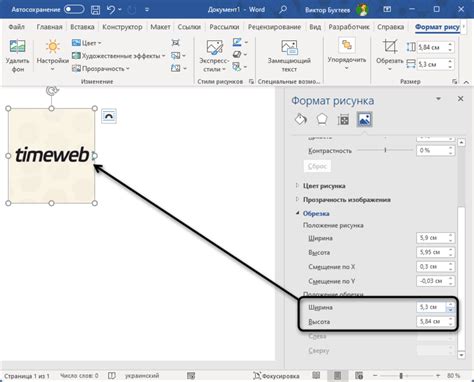The width and height of the screenshot is (474, 382).
Task: Open the Ссылки tab
Action: 189,27
